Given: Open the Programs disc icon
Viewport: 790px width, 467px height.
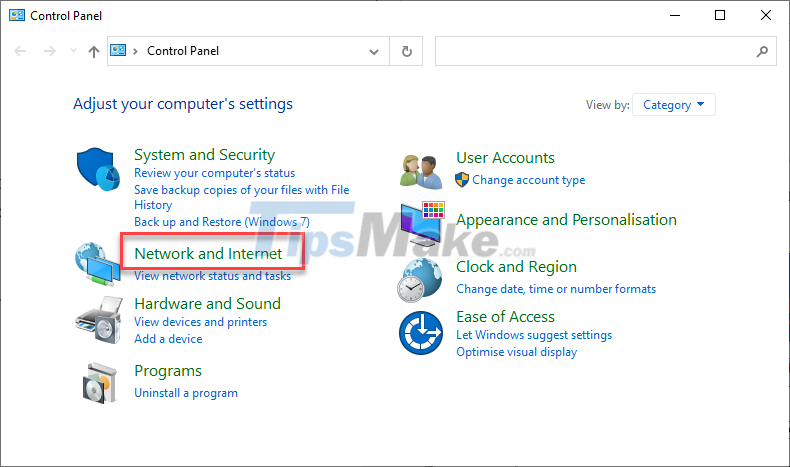Looking at the screenshot, I should pos(100,382).
